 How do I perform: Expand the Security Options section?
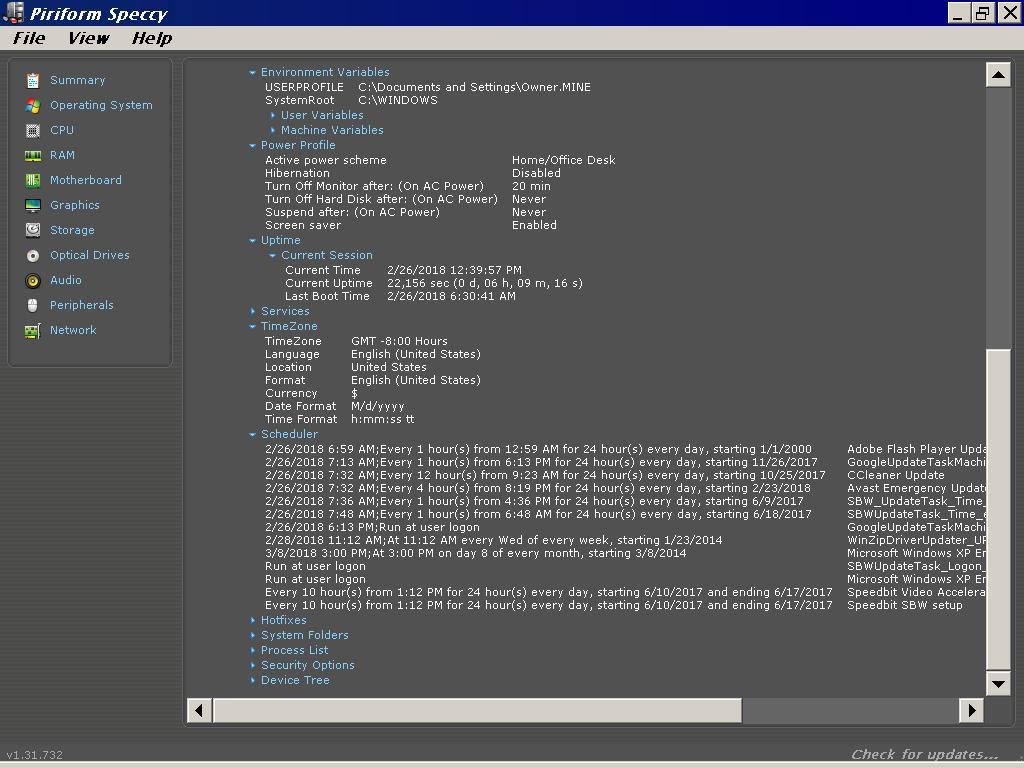click(252, 665)
